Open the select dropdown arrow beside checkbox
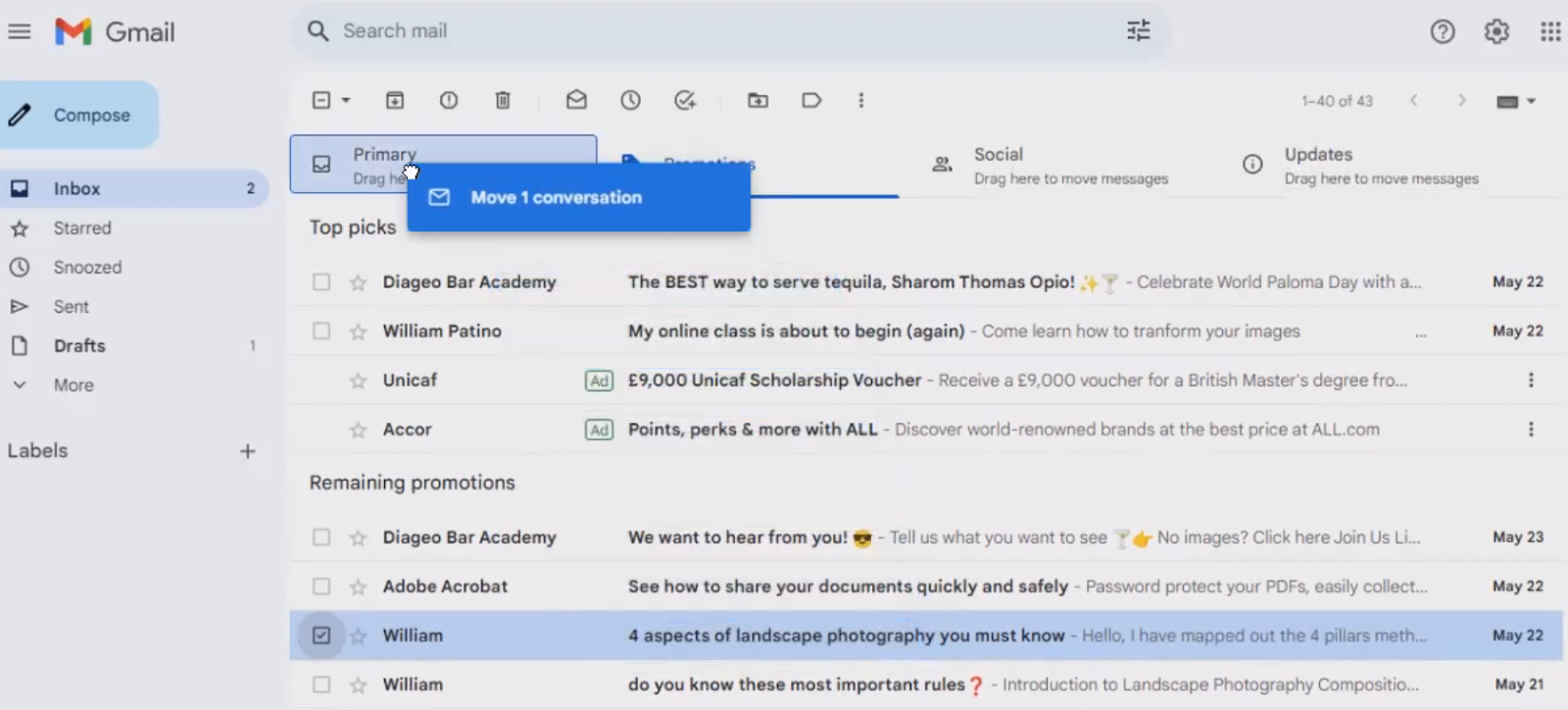Screen dimensions: 1568x710 click(x=346, y=100)
